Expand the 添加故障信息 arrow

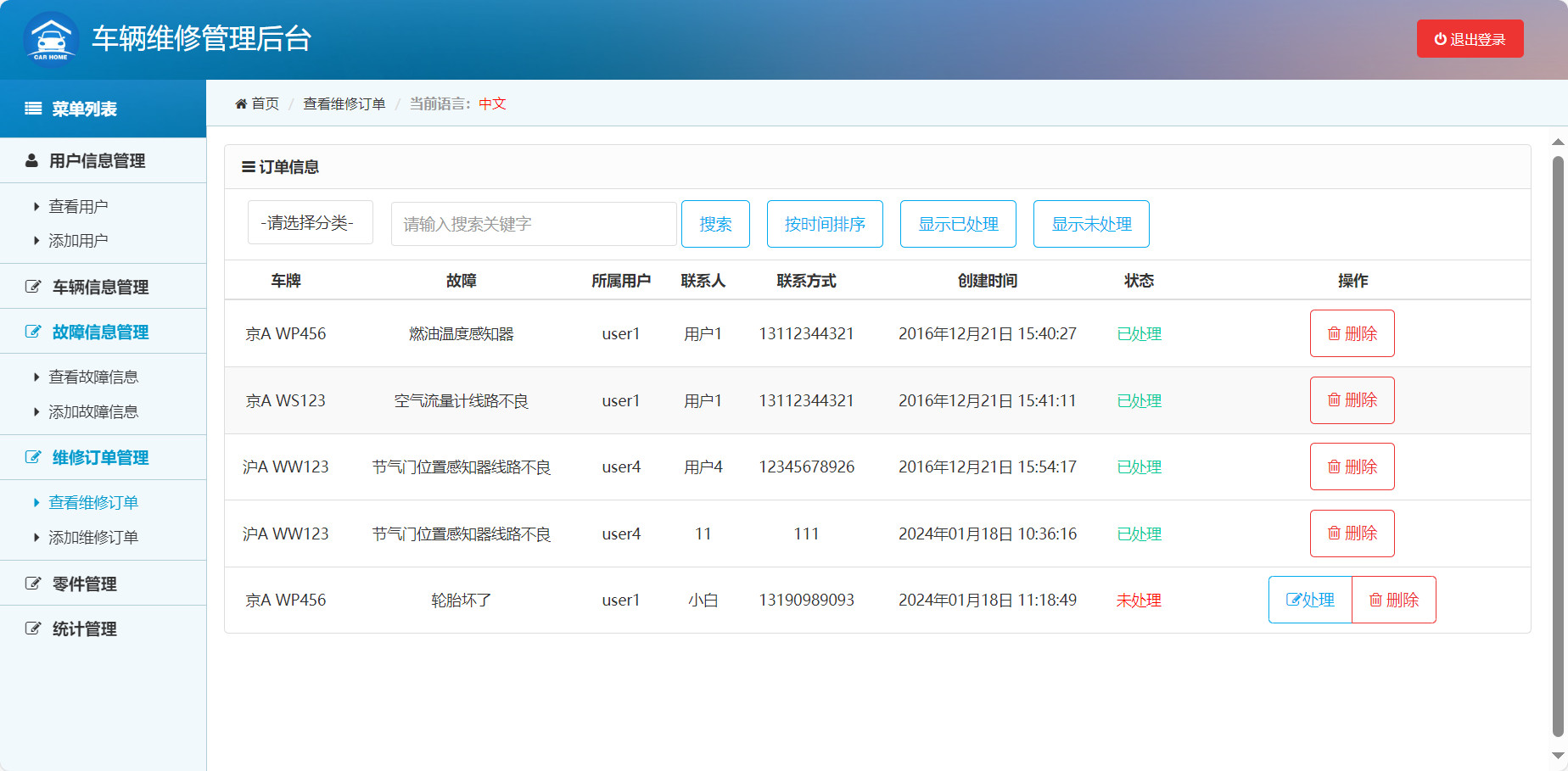[x=36, y=411]
